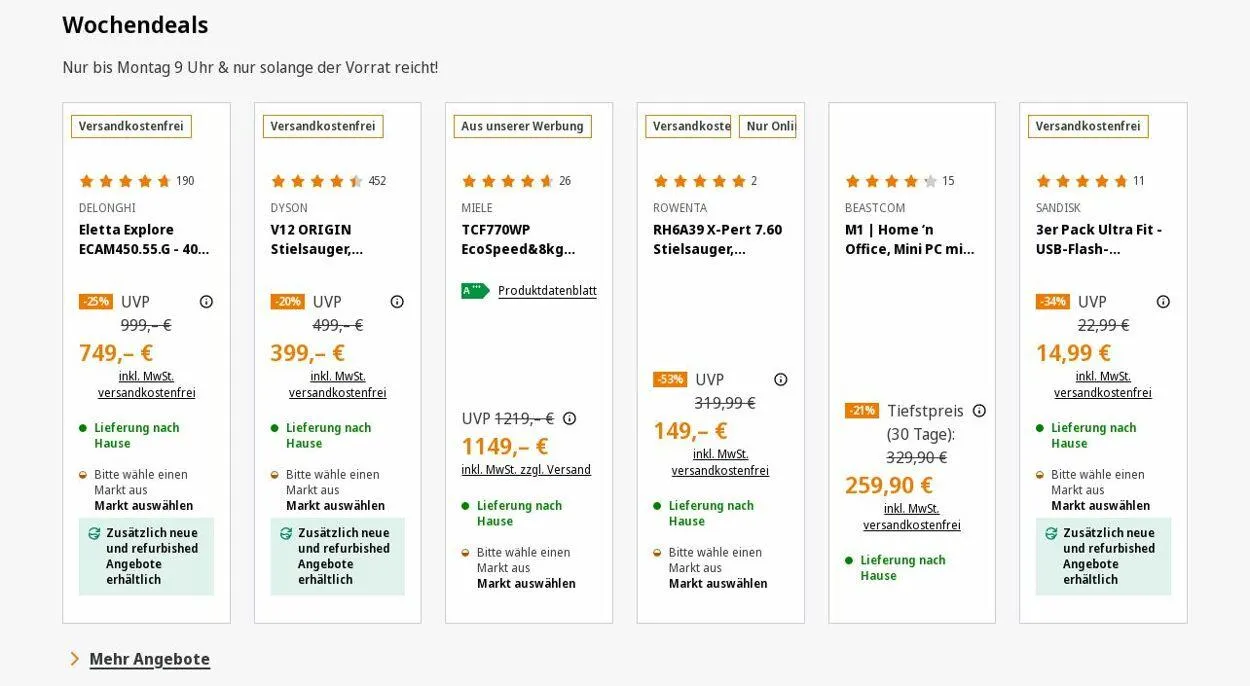Click info icon next to Miele UVP
The width and height of the screenshot is (1250, 686).
[x=569, y=419]
